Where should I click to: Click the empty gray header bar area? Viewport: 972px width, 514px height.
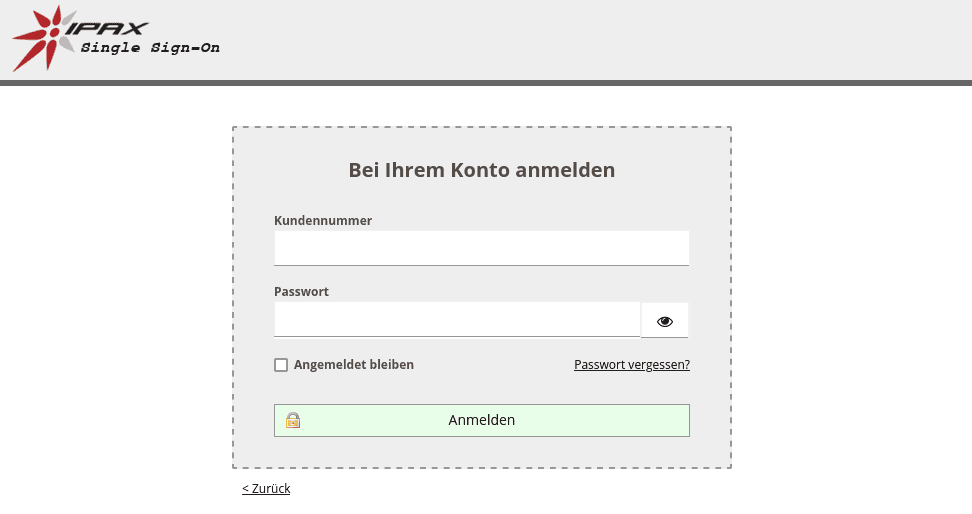600,40
